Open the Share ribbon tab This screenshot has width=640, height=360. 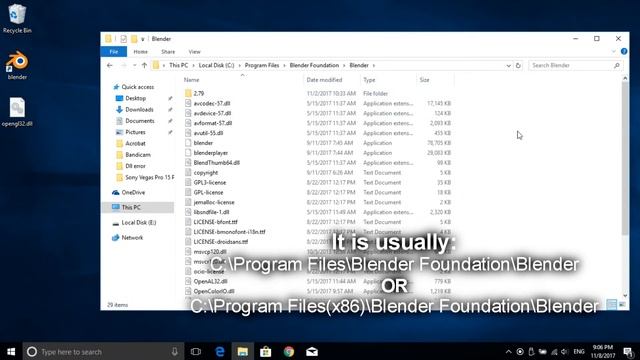[x=168, y=52]
